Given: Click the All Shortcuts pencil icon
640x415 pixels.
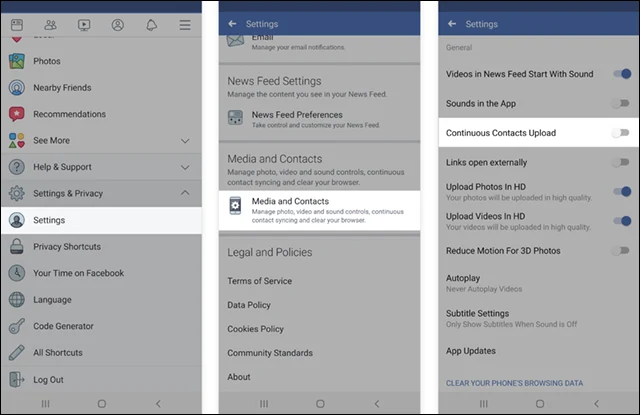Looking at the screenshot, I should click(x=17, y=353).
